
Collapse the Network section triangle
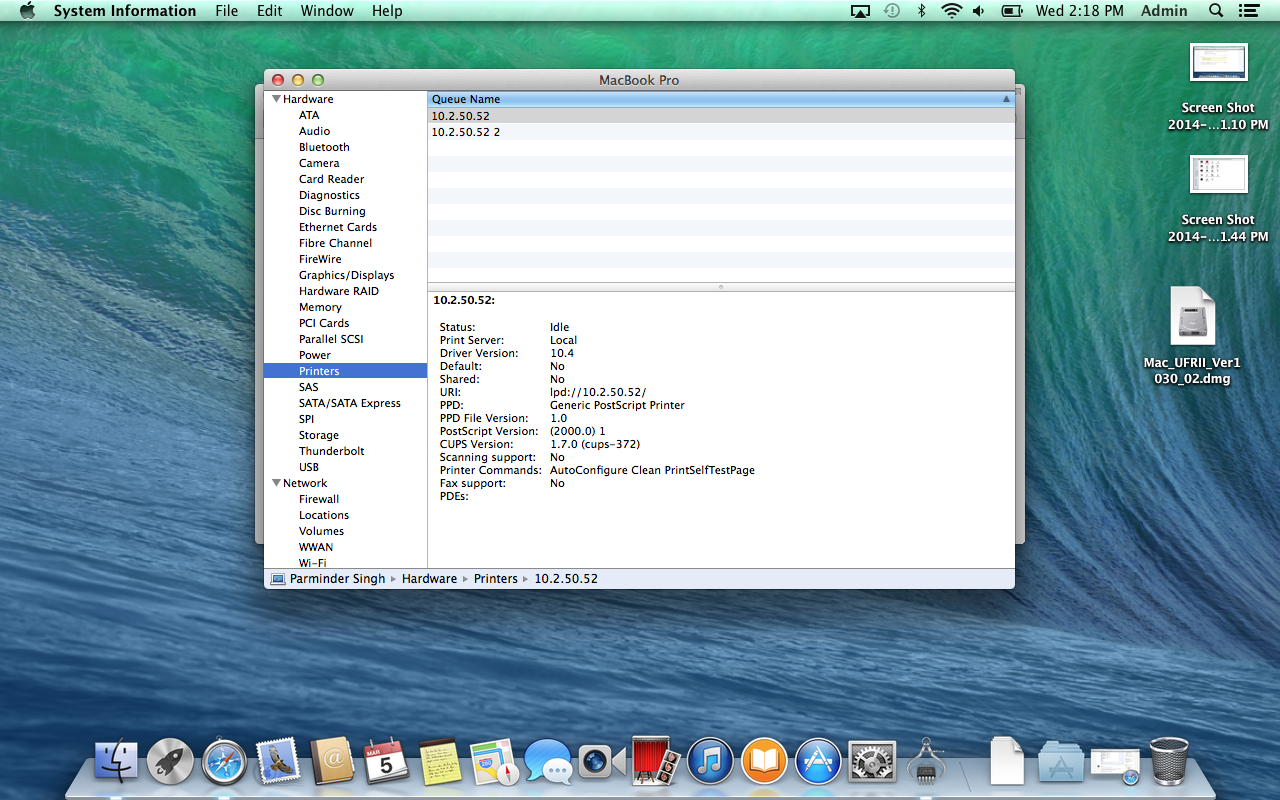(x=276, y=483)
